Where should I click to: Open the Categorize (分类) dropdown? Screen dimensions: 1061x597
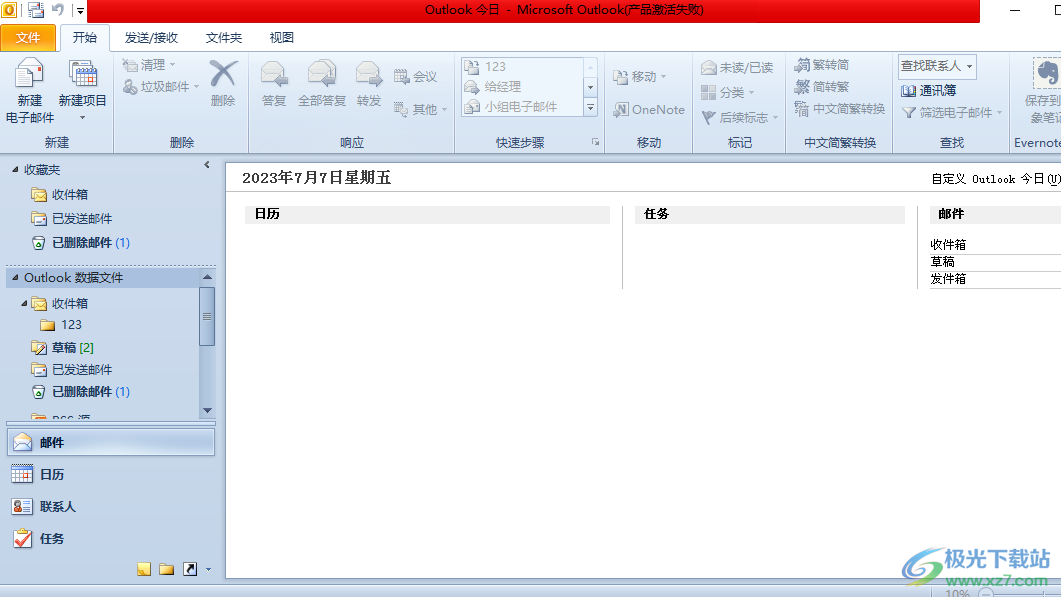(727, 92)
